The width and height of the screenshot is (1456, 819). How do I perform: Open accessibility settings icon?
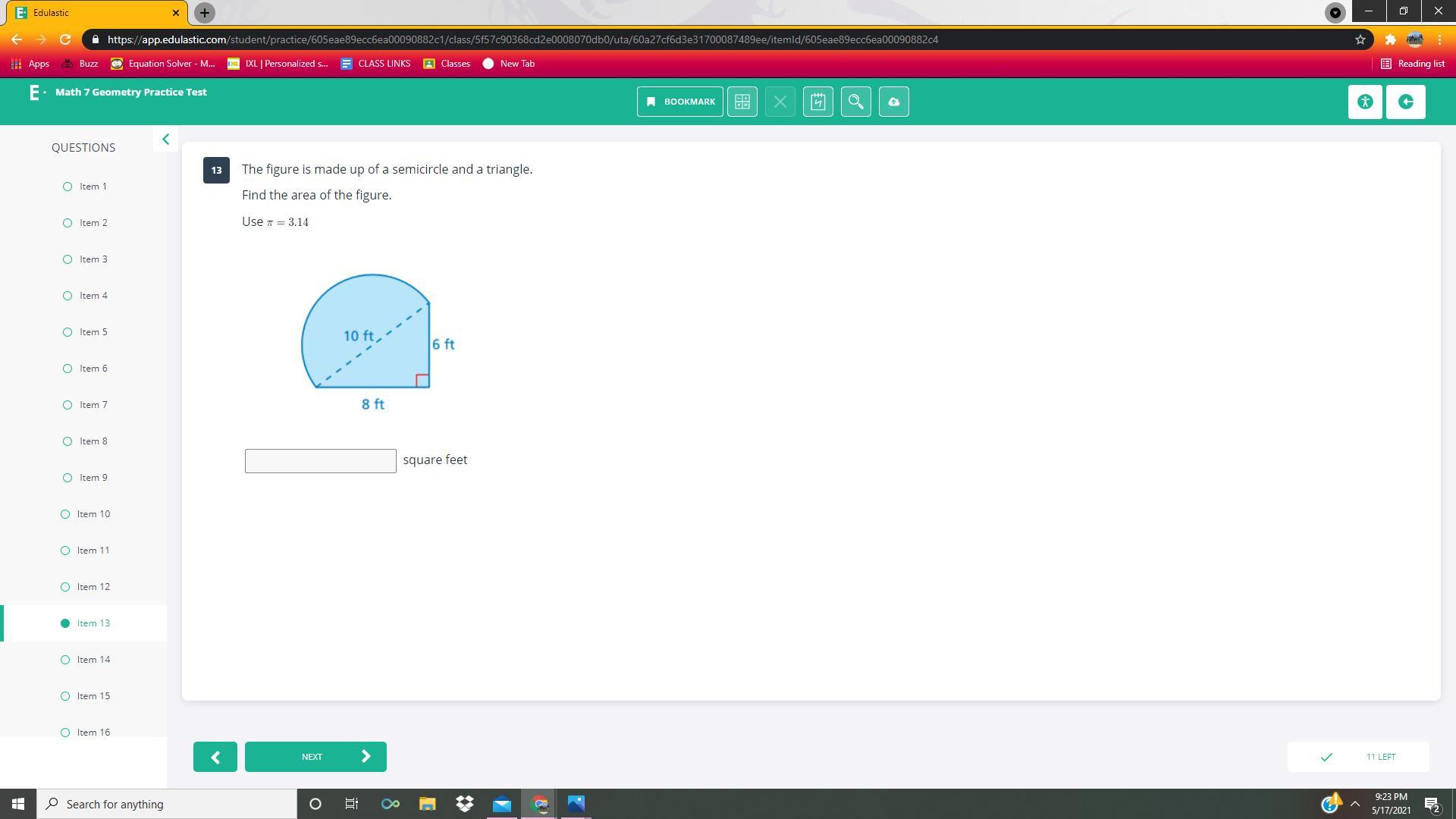pyautogui.click(x=1365, y=102)
